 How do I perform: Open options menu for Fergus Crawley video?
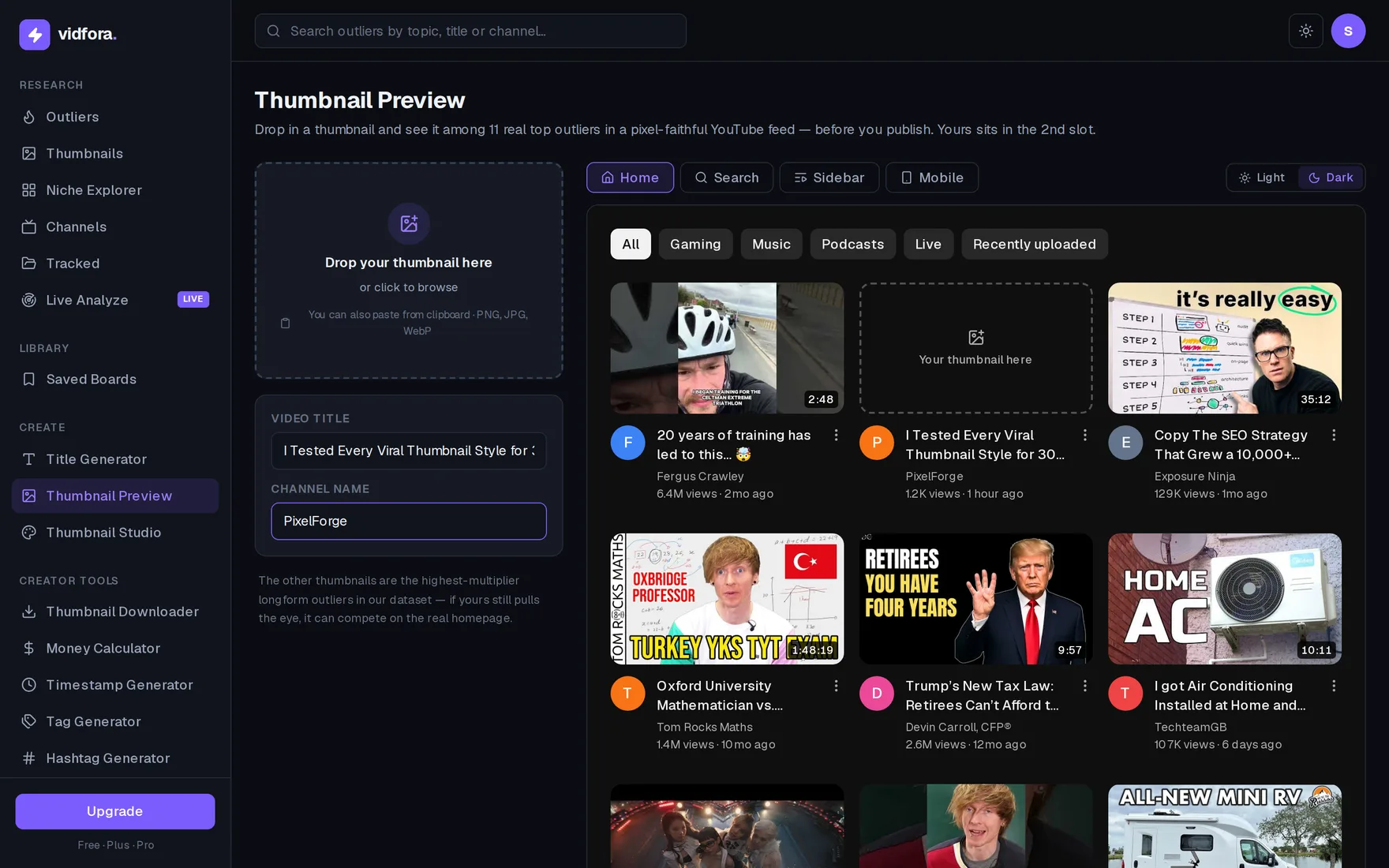coord(836,436)
